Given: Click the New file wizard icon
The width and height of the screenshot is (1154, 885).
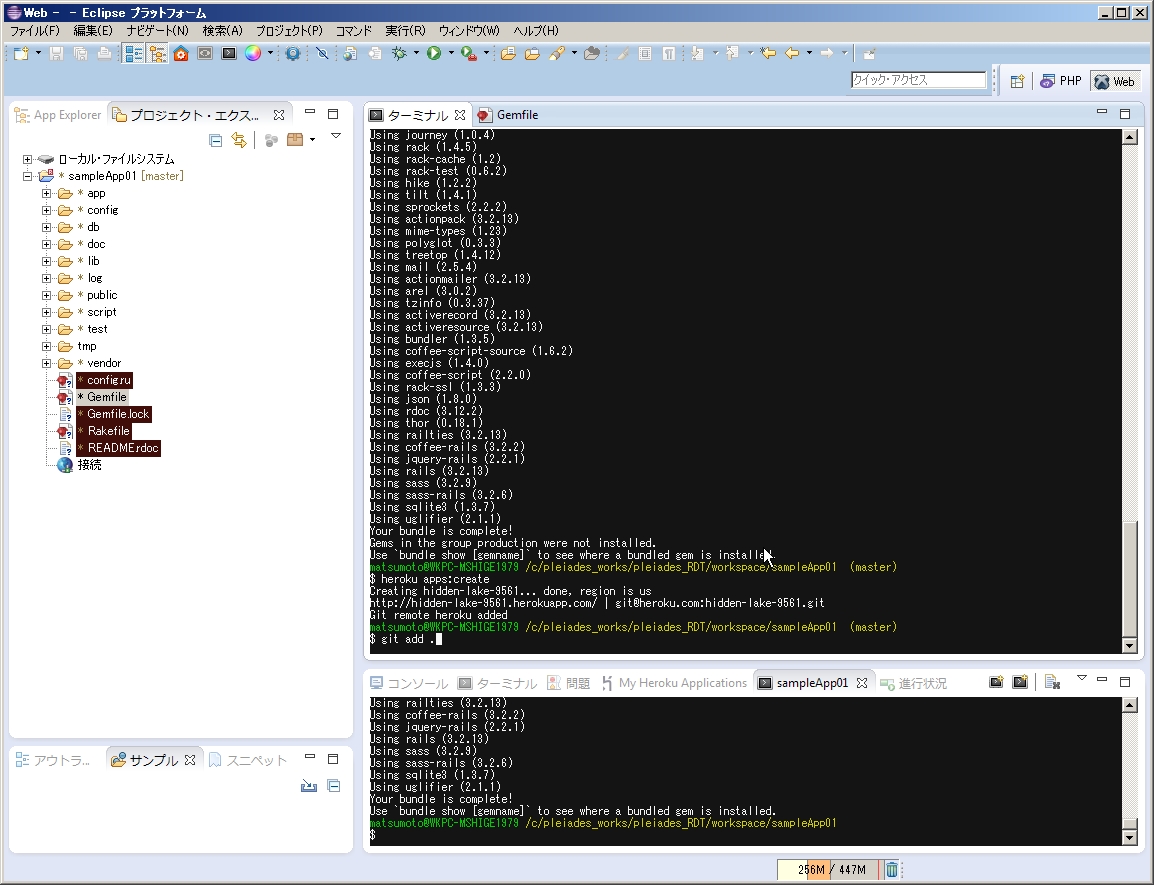Looking at the screenshot, I should pos(21,54).
